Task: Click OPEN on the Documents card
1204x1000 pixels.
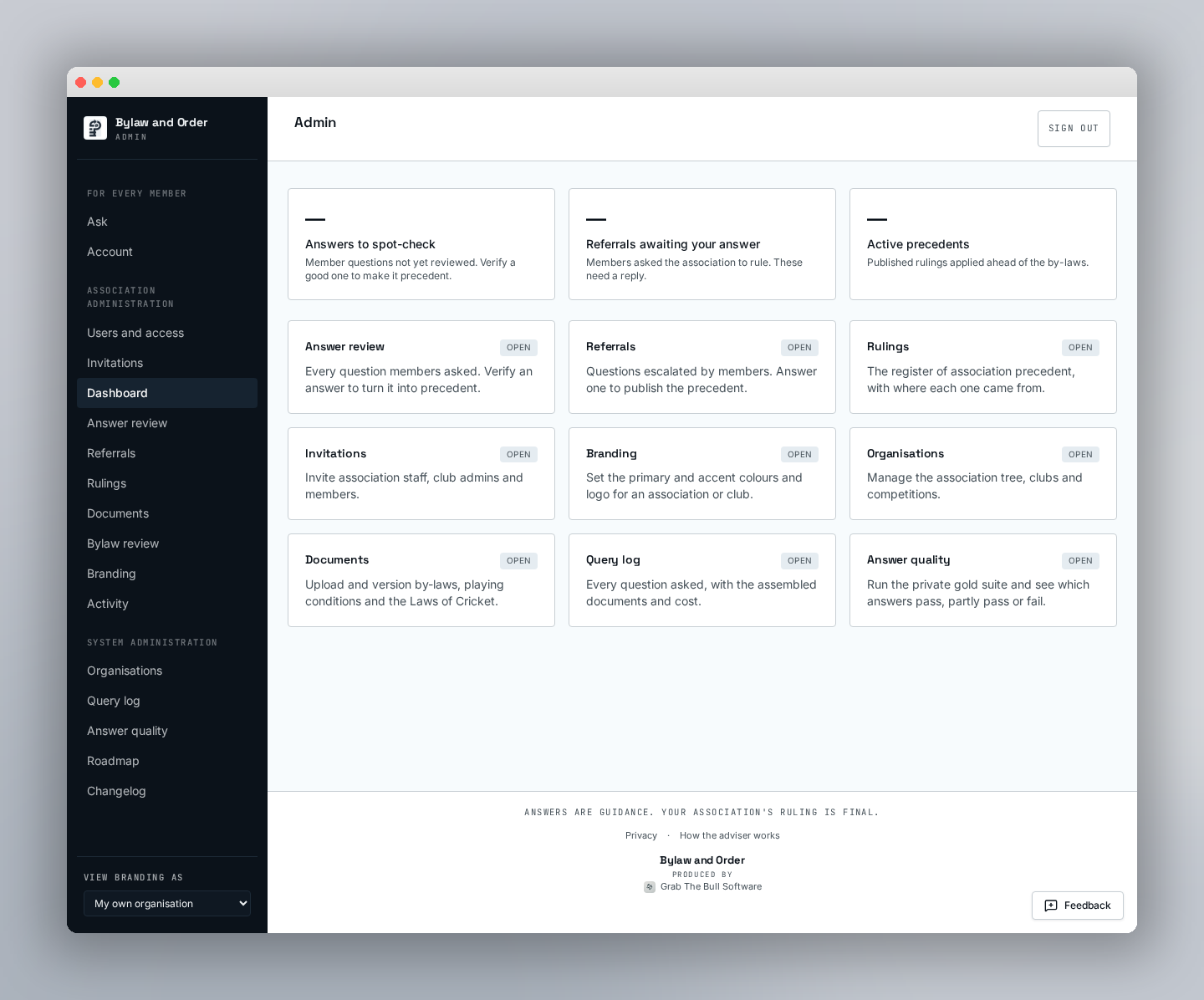Action: pyautogui.click(x=518, y=561)
